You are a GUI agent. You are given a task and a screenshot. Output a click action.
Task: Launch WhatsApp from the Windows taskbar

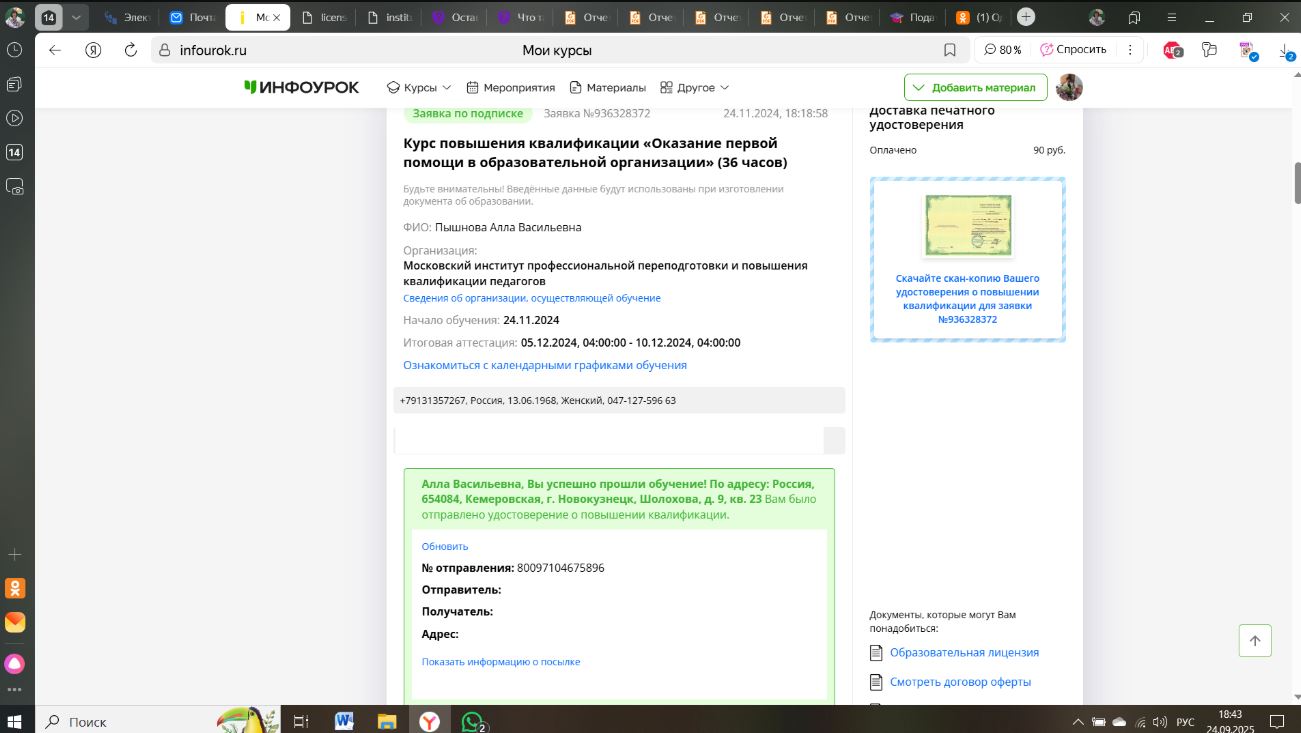tap(473, 721)
